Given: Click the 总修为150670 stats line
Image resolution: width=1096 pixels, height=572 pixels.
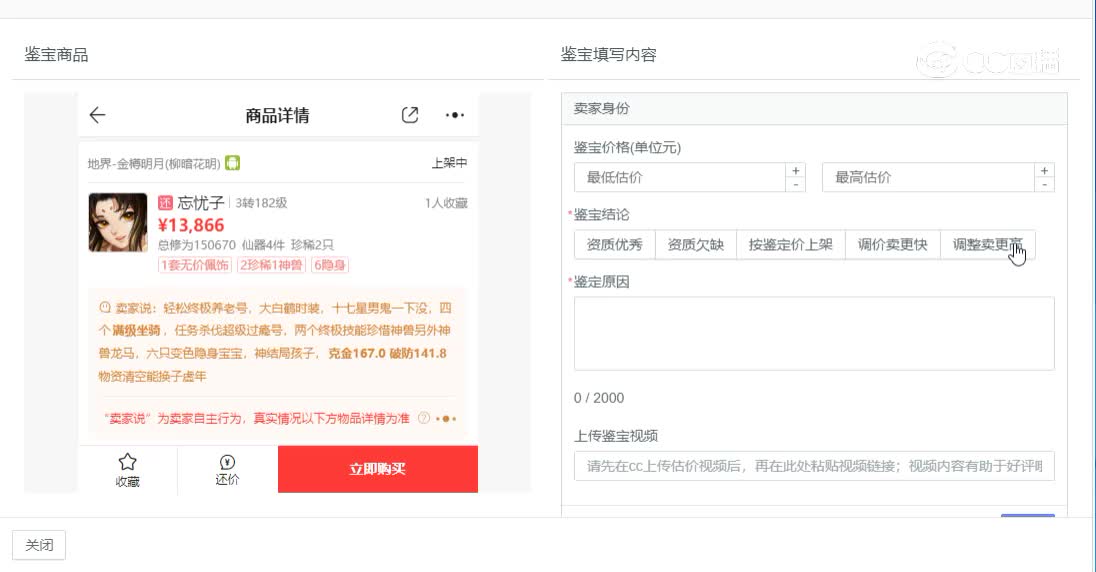Looking at the screenshot, I should pos(245,245).
